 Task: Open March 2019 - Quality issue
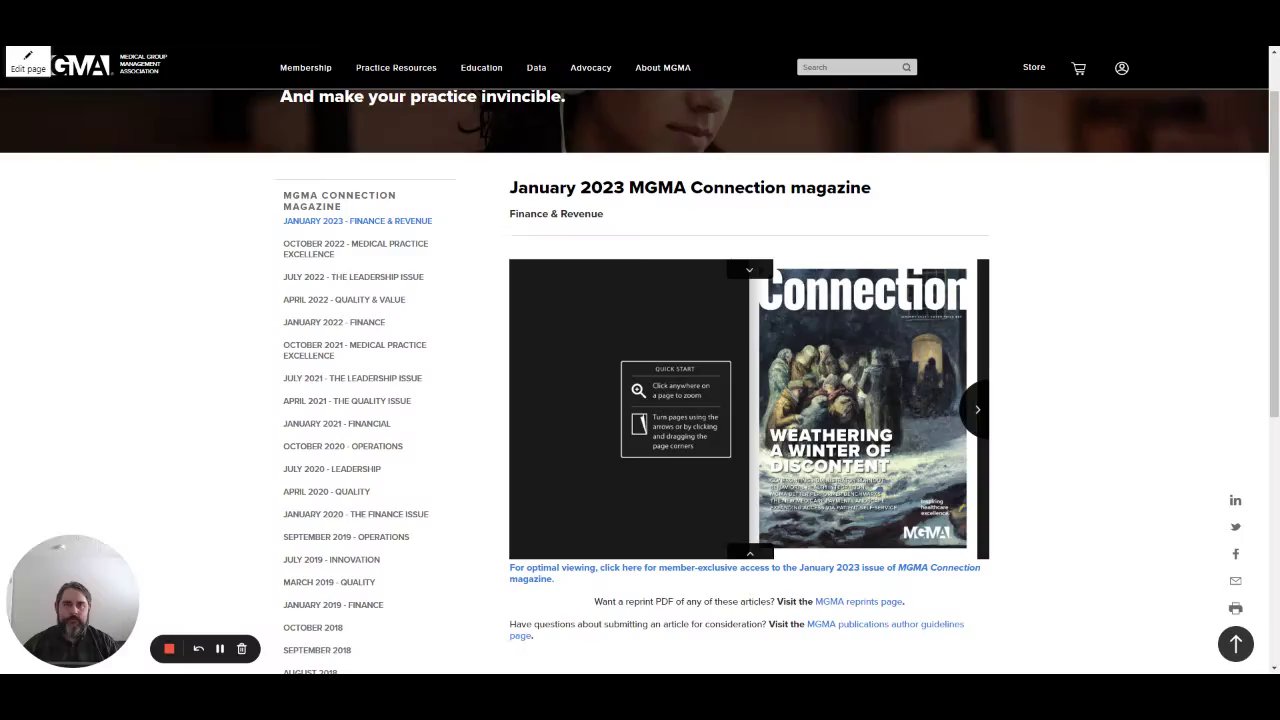tap(329, 582)
